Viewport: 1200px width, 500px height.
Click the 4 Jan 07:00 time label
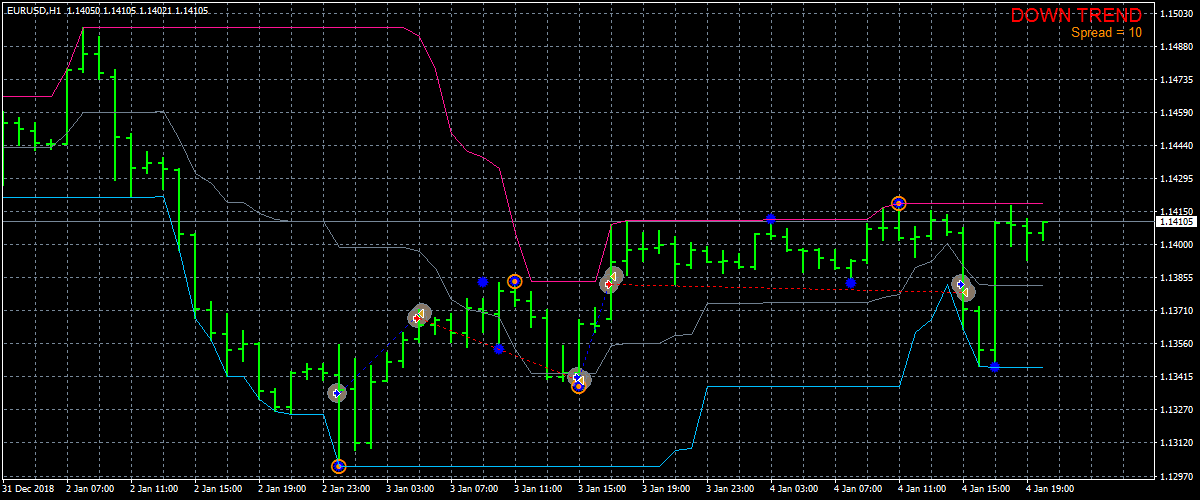click(x=859, y=491)
